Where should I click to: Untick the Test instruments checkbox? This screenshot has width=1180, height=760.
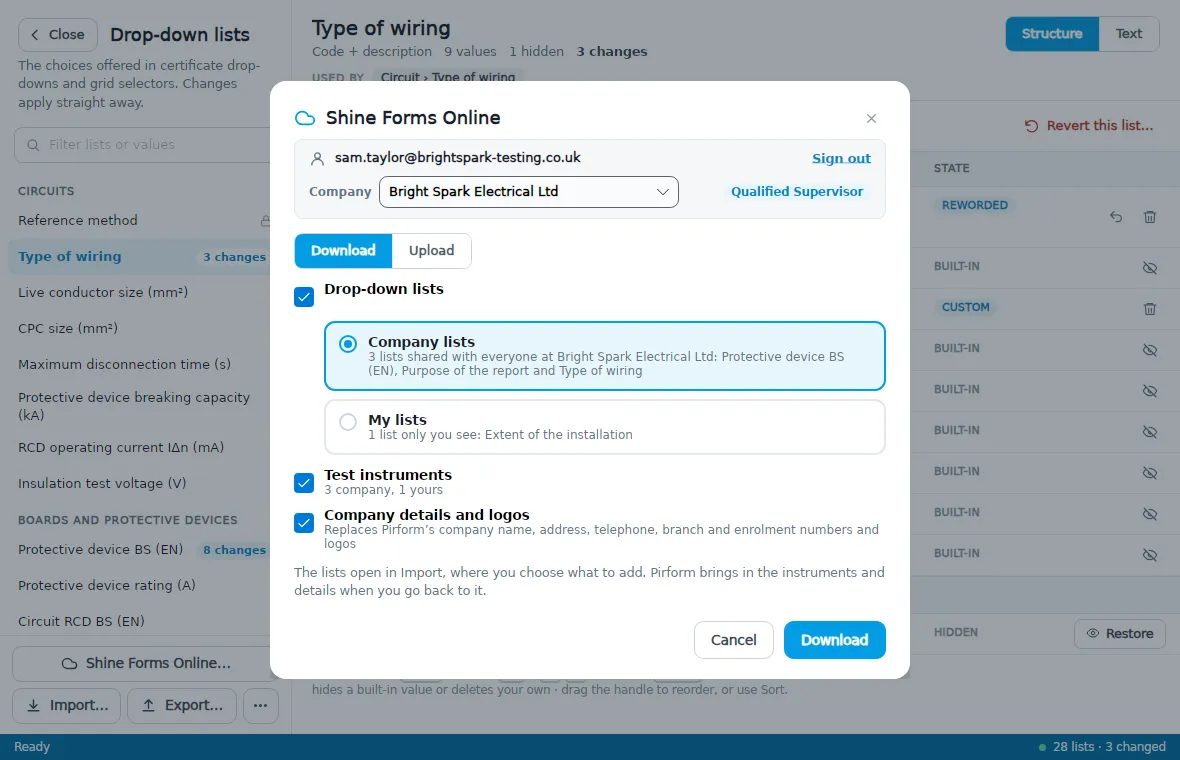click(304, 482)
